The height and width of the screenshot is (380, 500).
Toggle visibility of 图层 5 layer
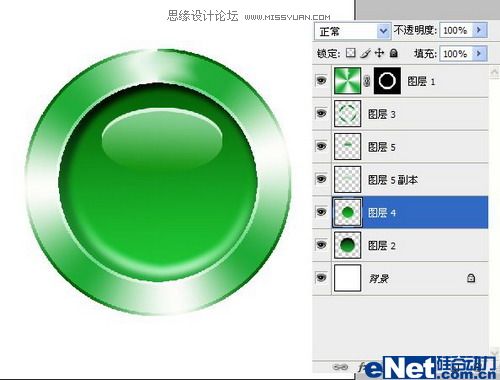click(321, 146)
